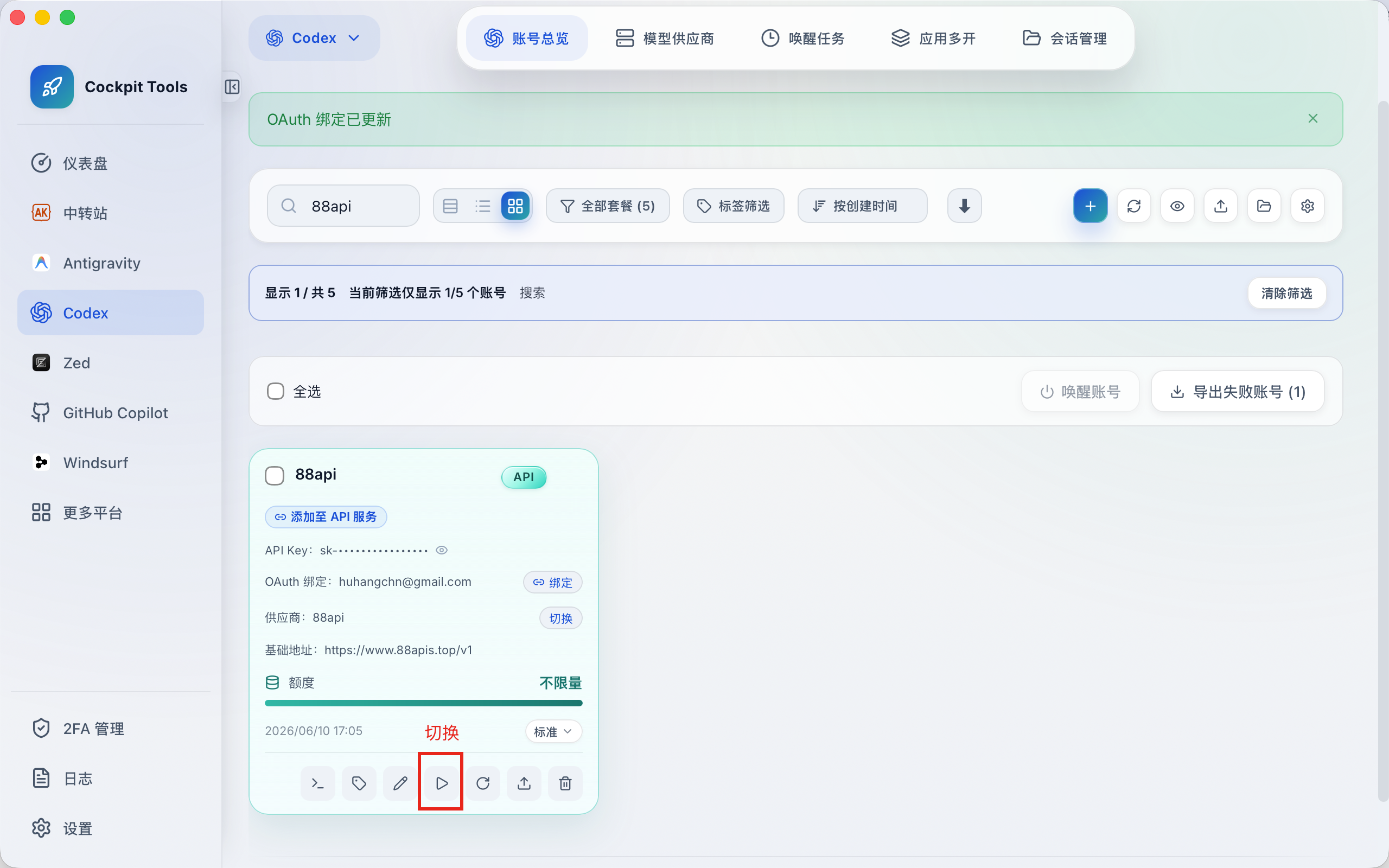The height and width of the screenshot is (868, 1389).
Task: Open Windsurf in sidebar
Action: coord(111,463)
